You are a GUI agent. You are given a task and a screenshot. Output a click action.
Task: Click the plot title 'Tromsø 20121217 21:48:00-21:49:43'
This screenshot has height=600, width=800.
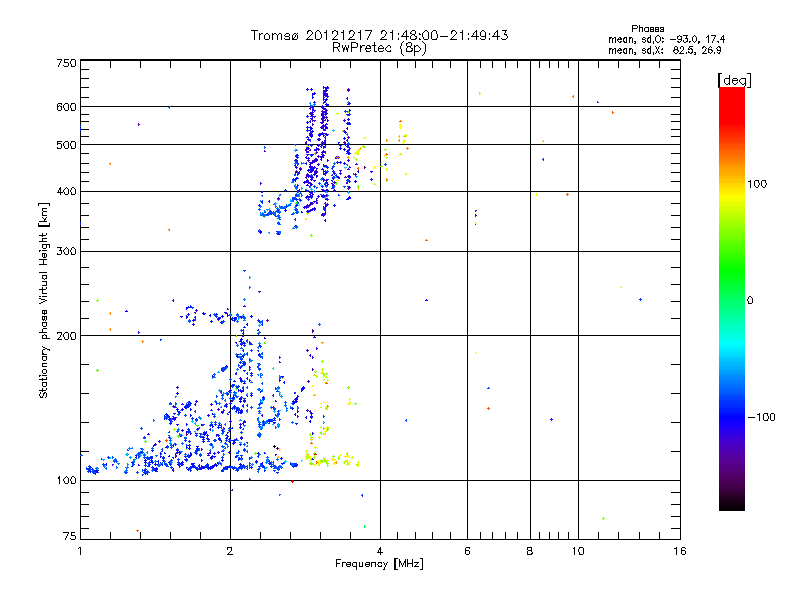coord(379,35)
